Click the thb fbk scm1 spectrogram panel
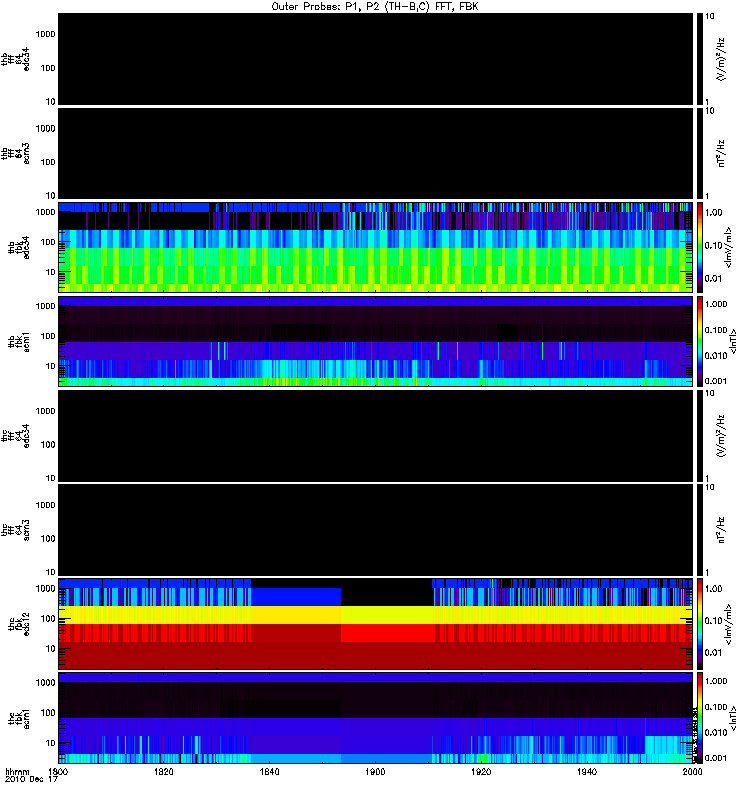 point(376,341)
